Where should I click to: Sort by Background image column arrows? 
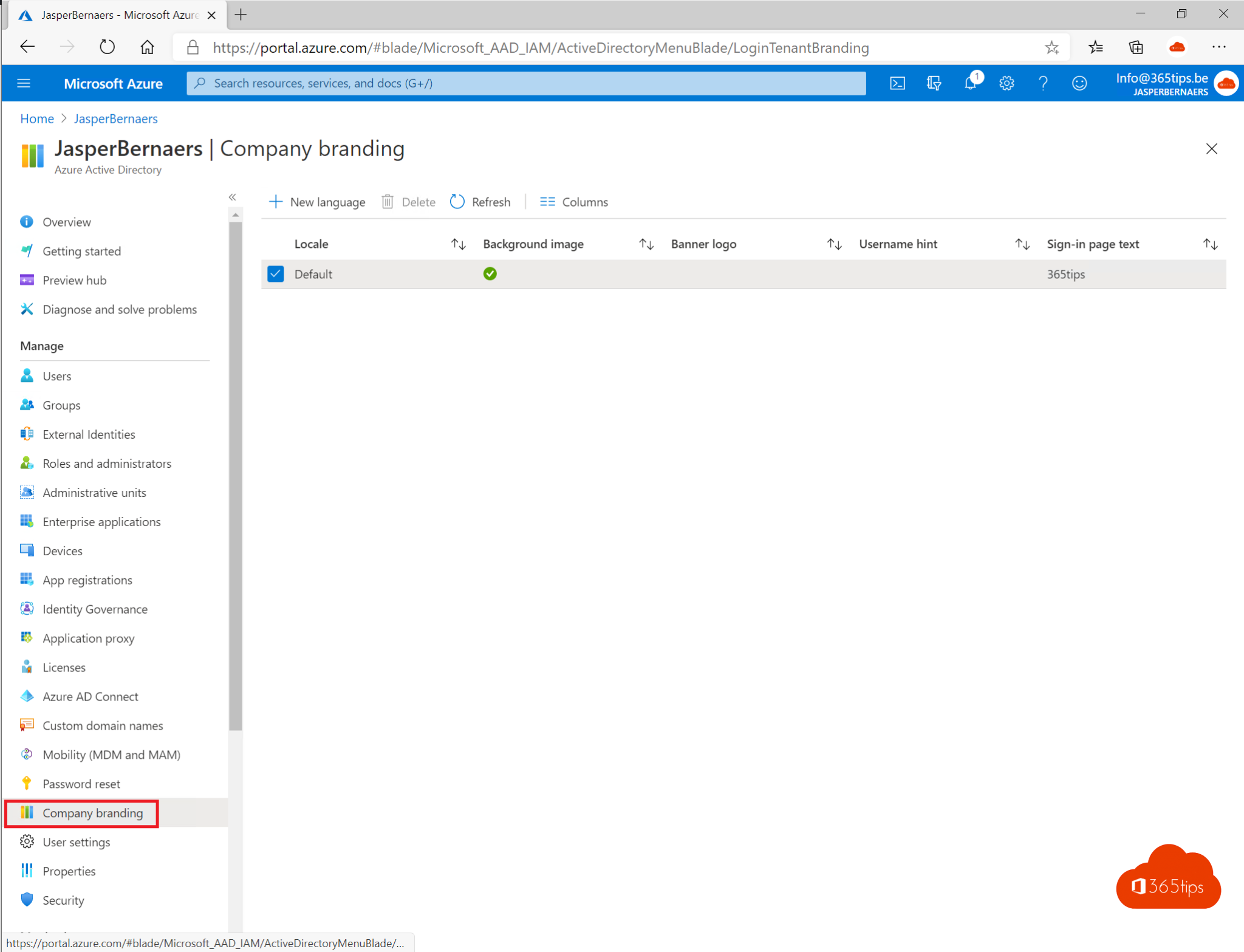click(x=646, y=244)
